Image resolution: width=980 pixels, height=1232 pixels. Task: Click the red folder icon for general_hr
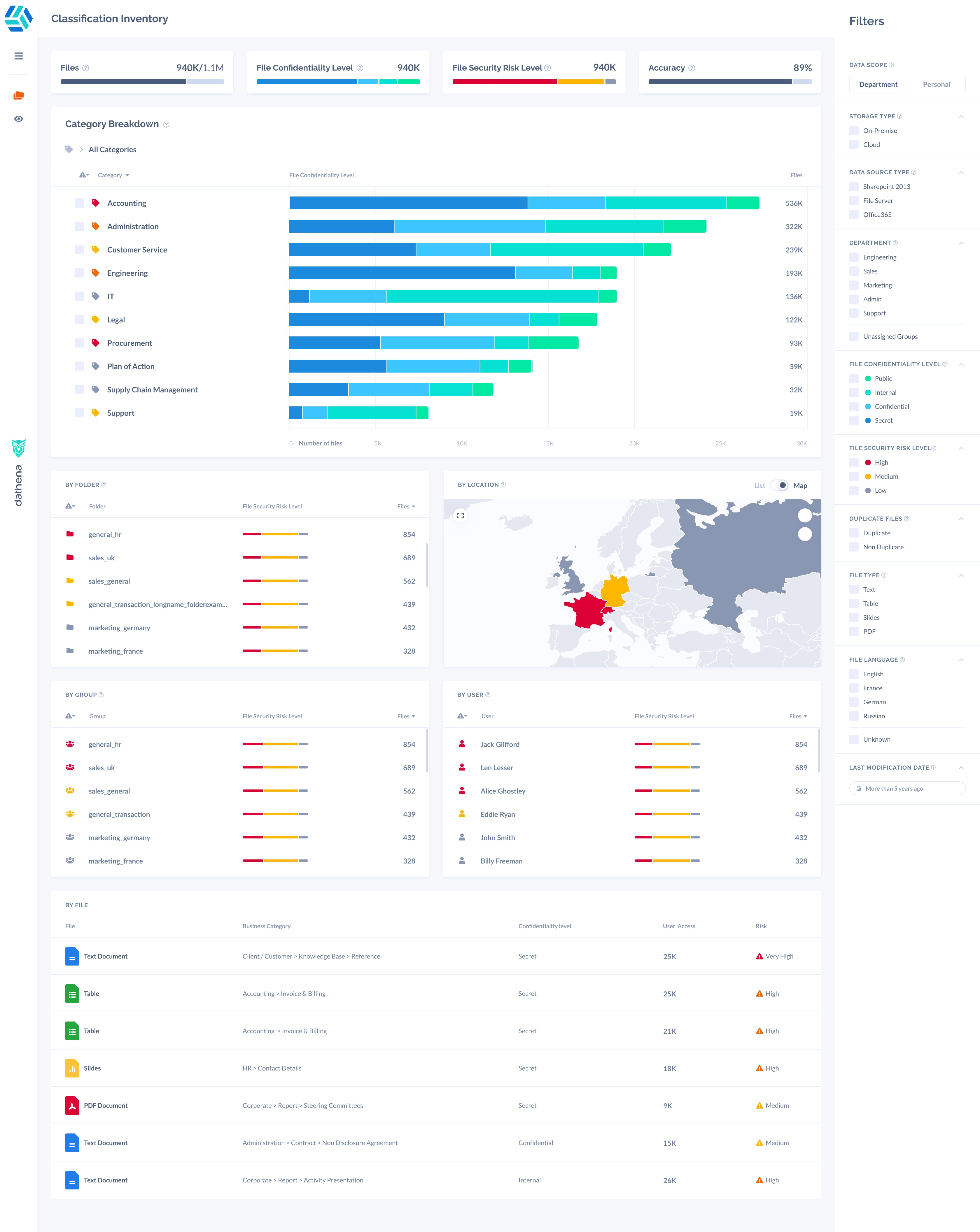point(70,534)
